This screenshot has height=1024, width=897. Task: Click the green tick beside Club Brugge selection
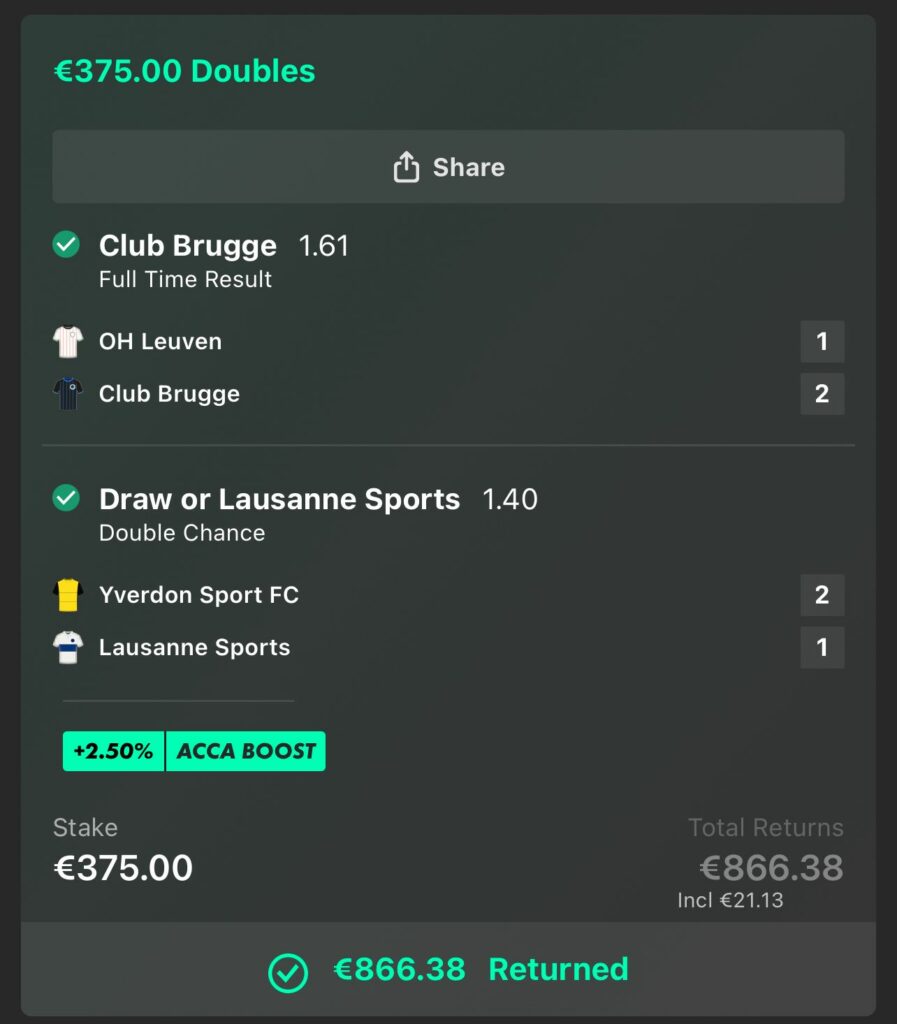point(66,244)
